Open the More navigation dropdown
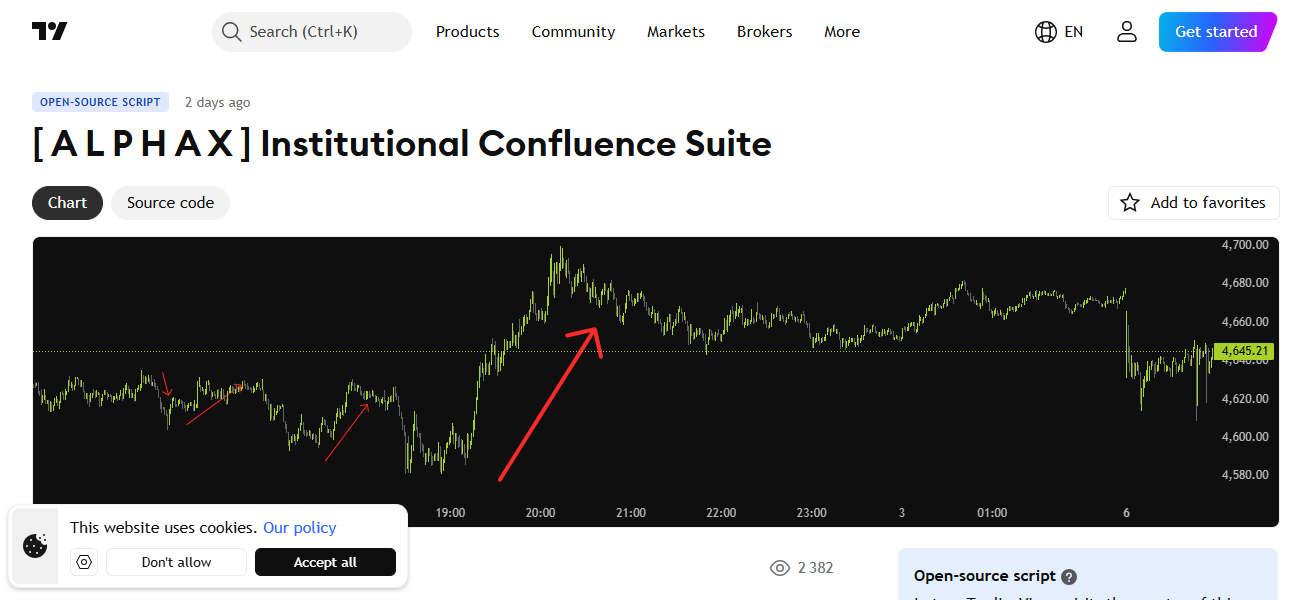 point(841,31)
